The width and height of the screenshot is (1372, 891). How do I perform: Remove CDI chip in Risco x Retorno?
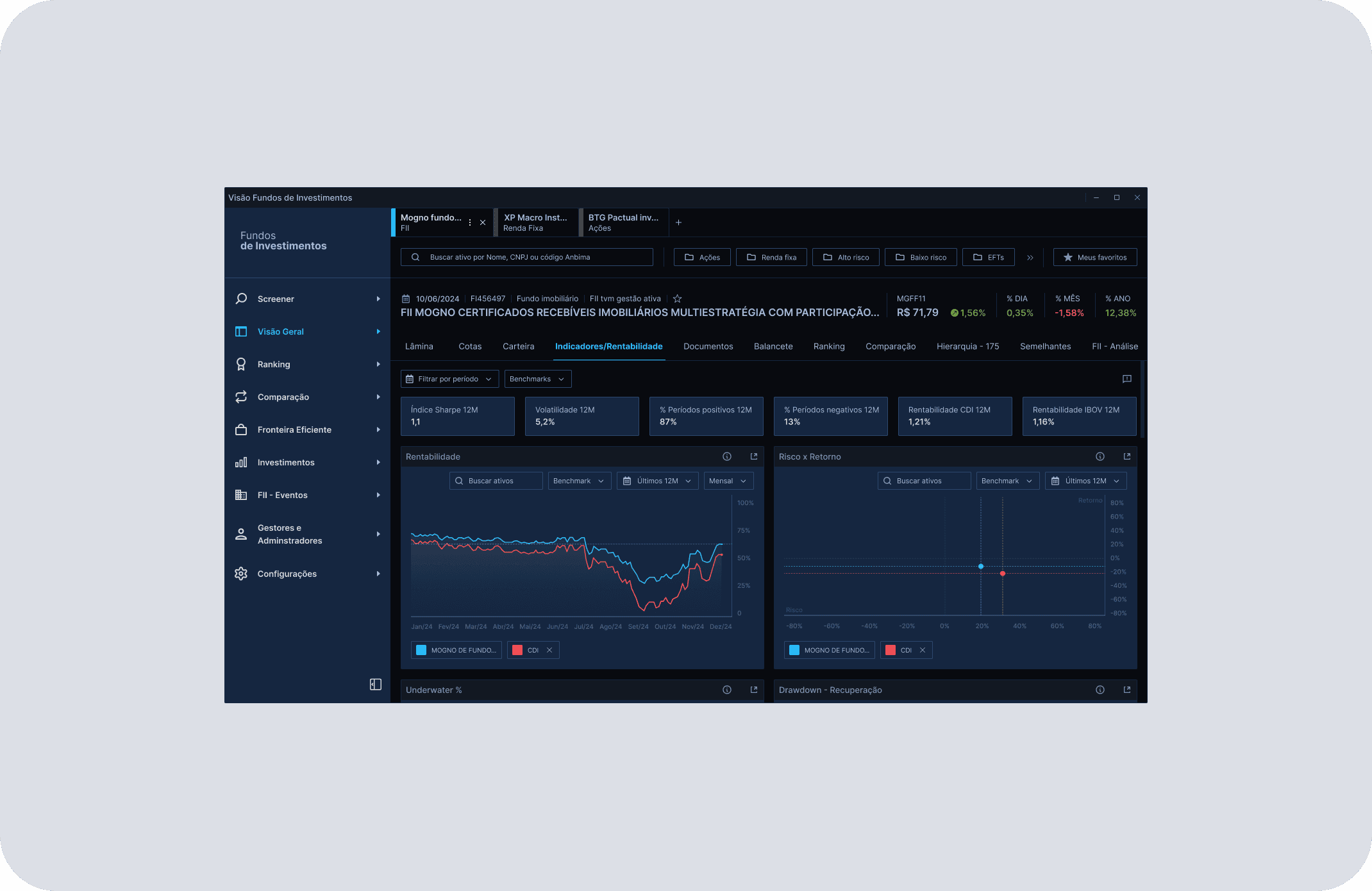tap(923, 650)
